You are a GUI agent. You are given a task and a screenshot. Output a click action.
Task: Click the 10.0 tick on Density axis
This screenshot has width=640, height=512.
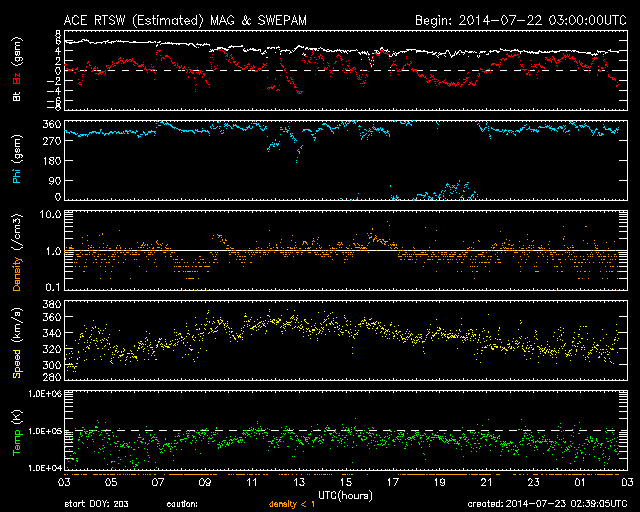pos(52,214)
